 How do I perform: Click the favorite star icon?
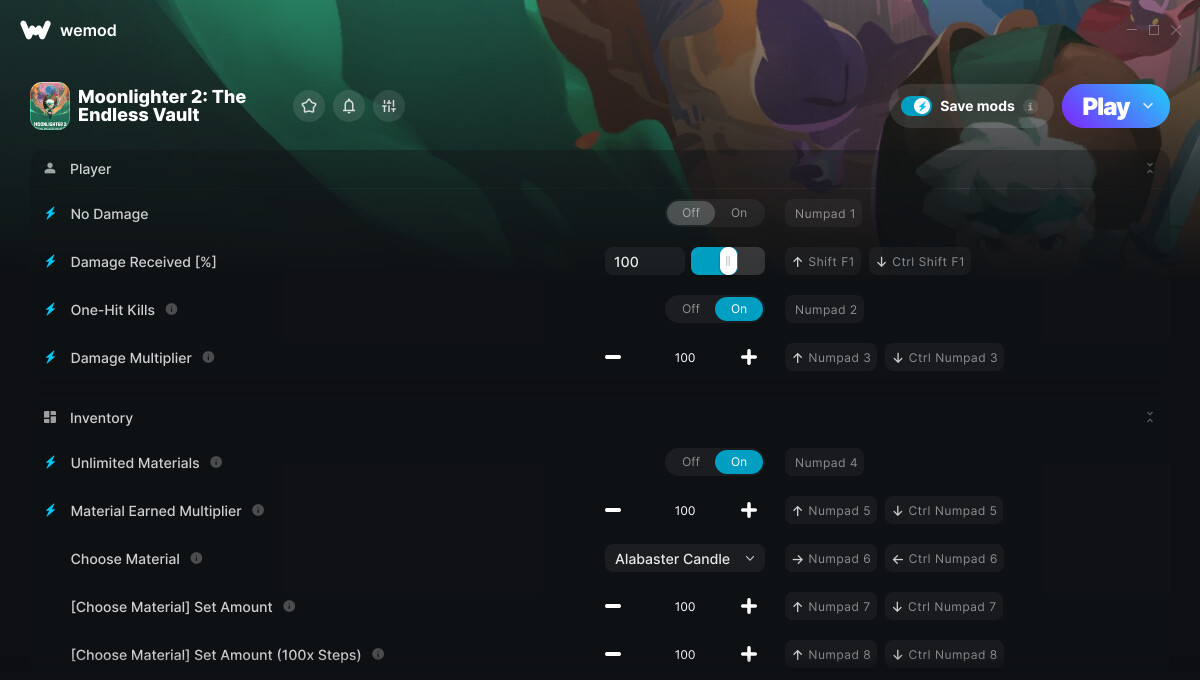[x=309, y=106]
